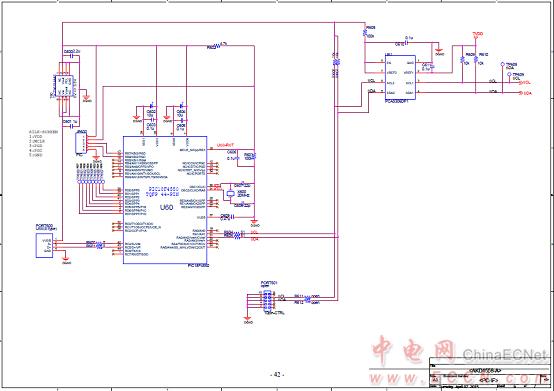554x391 pixels.
Task: Click the page number 42 at bottom
Action: [x=277, y=374]
